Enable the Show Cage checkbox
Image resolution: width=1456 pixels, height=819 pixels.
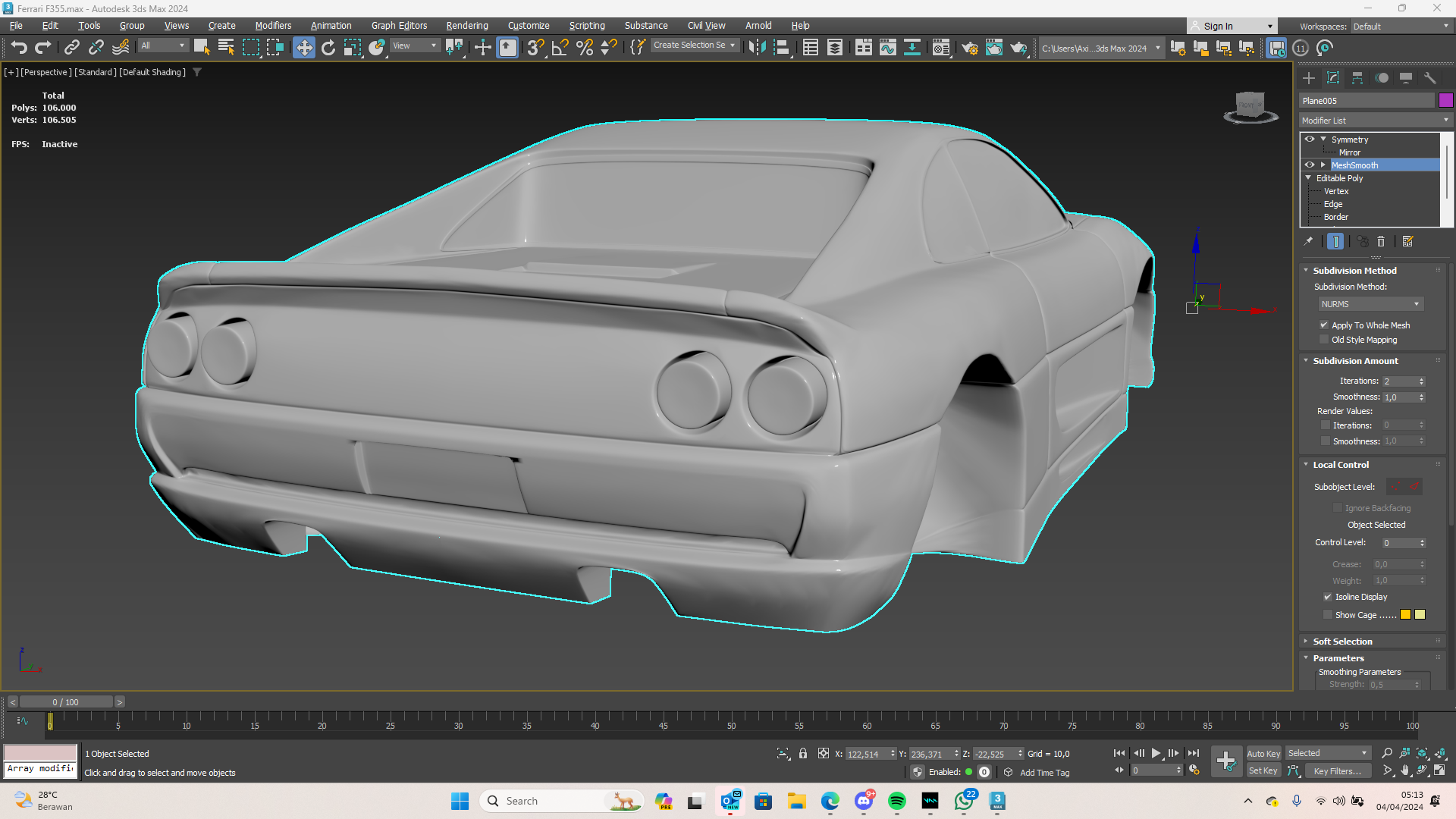[x=1327, y=615]
